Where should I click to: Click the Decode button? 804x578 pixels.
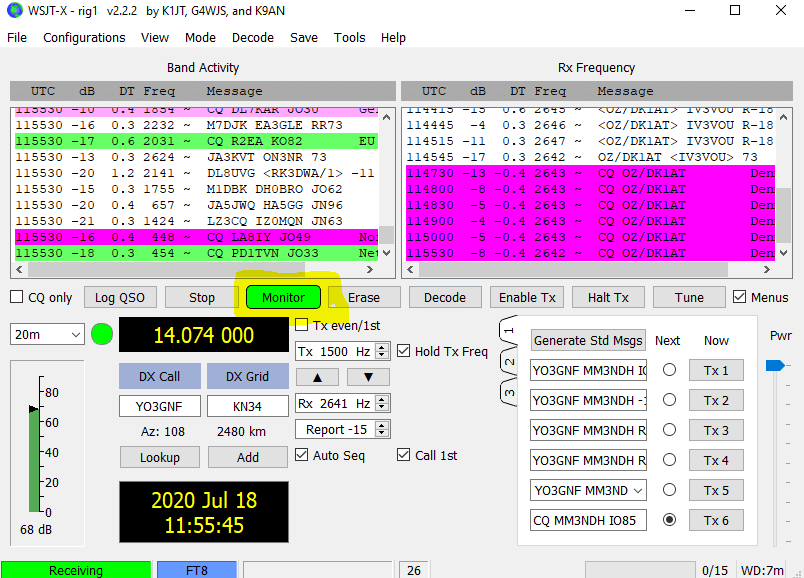point(445,297)
